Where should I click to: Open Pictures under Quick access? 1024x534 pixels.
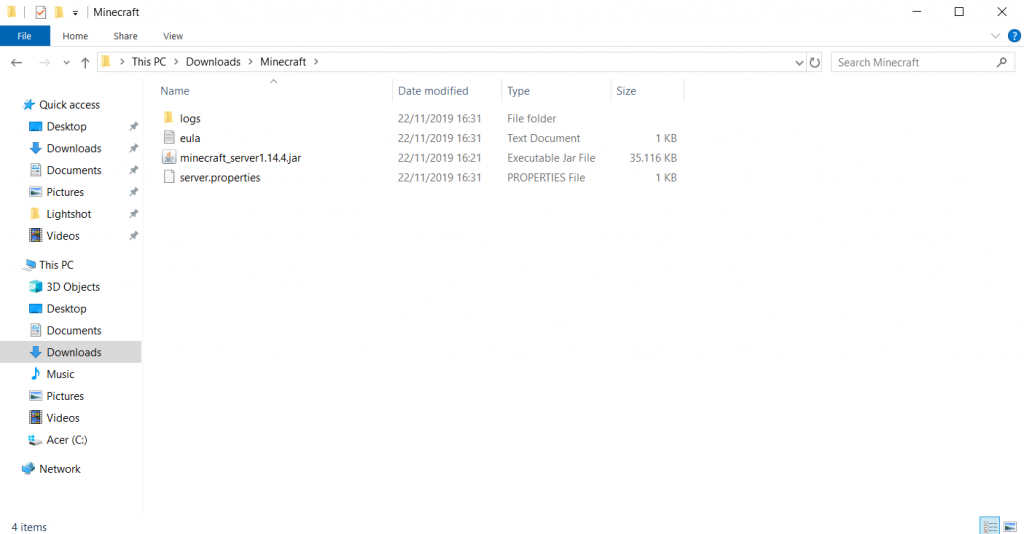57,192
